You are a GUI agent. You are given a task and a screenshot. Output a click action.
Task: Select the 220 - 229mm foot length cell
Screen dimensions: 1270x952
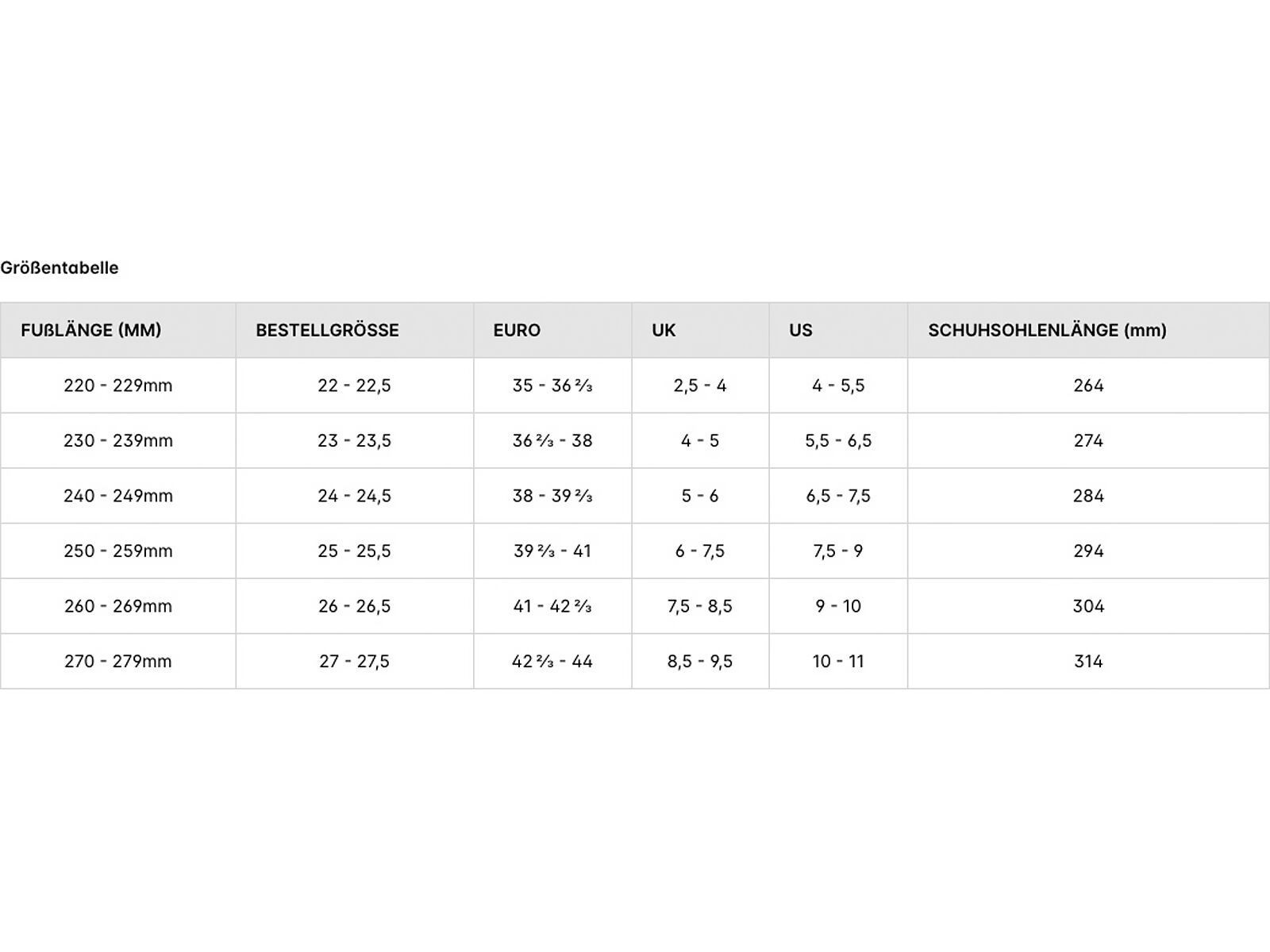click(118, 386)
